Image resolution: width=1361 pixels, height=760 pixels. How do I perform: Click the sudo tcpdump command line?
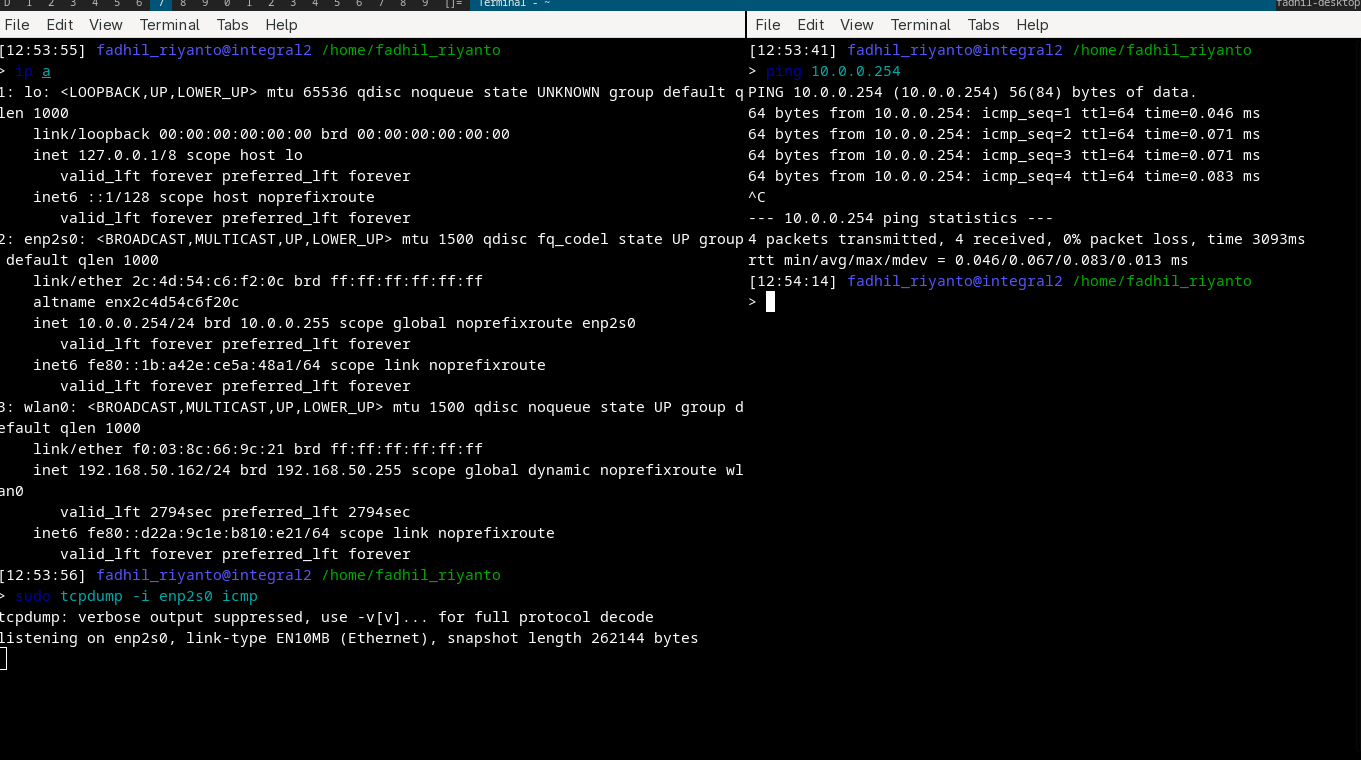(x=137, y=596)
